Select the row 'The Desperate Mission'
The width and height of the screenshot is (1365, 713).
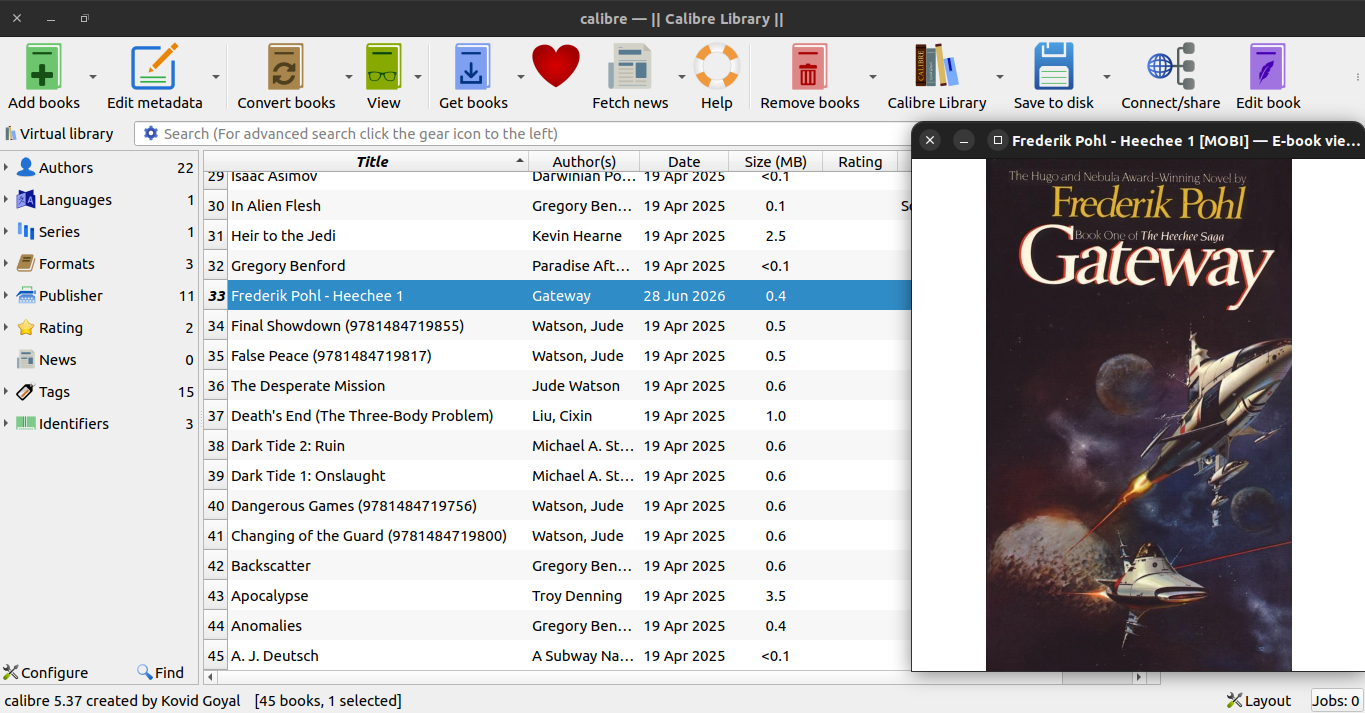[x=558, y=386]
